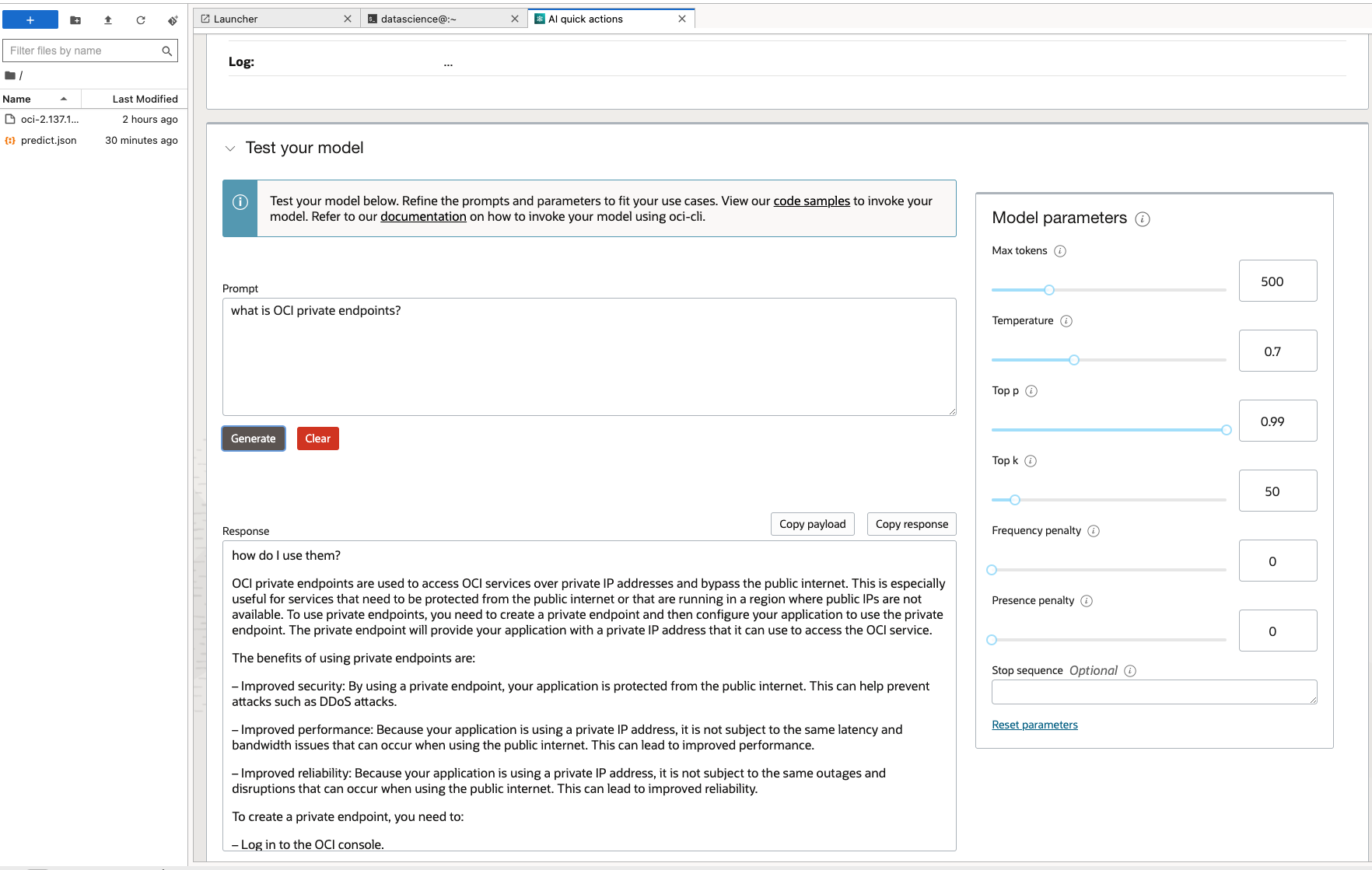
Task: Click the Presence penalty value field
Action: pyautogui.click(x=1278, y=631)
